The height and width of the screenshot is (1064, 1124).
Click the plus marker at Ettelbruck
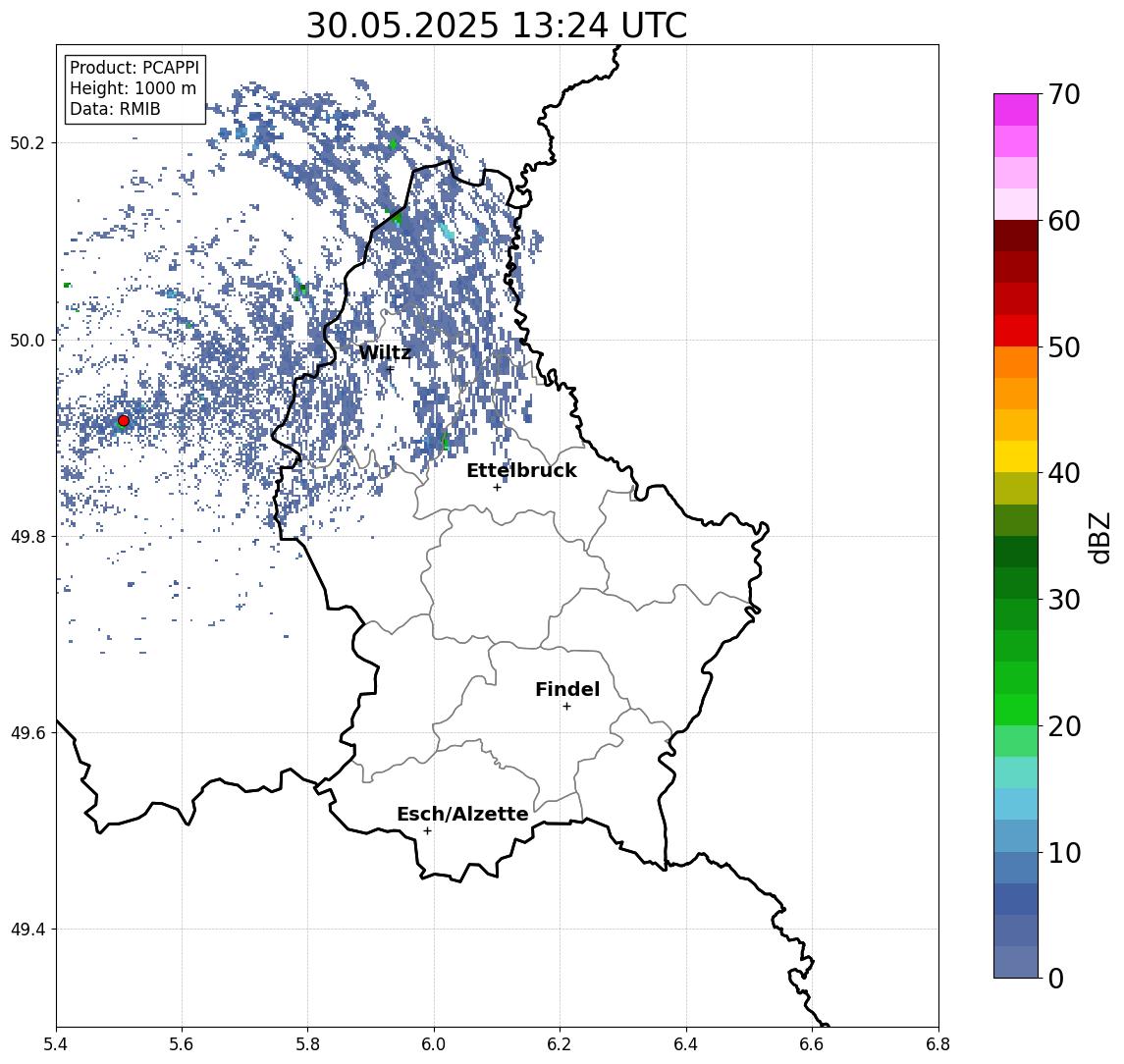point(497,488)
